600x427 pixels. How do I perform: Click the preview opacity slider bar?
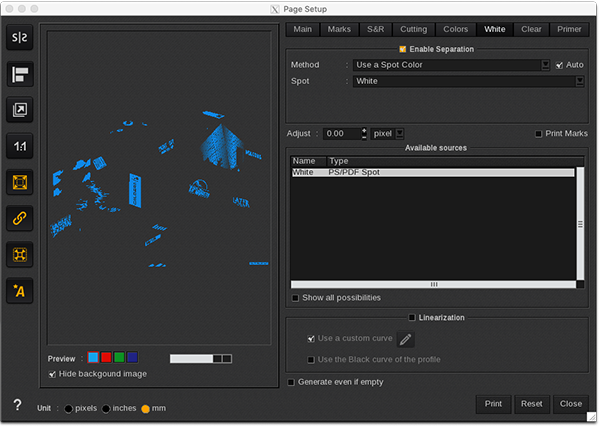click(201, 359)
